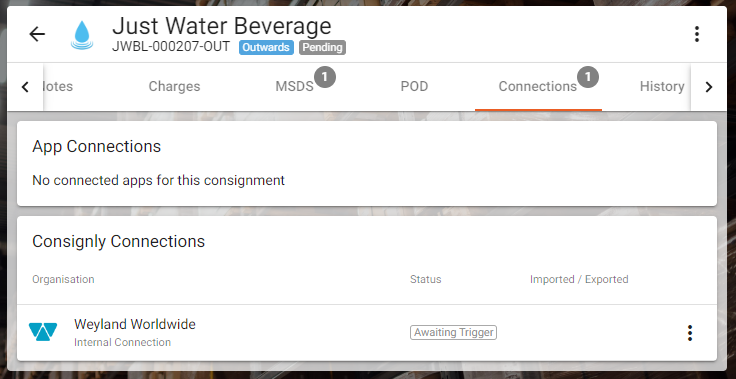This screenshot has height=379, width=736.
Task: Click the MSDS tab count badge
Action: (x=325, y=77)
